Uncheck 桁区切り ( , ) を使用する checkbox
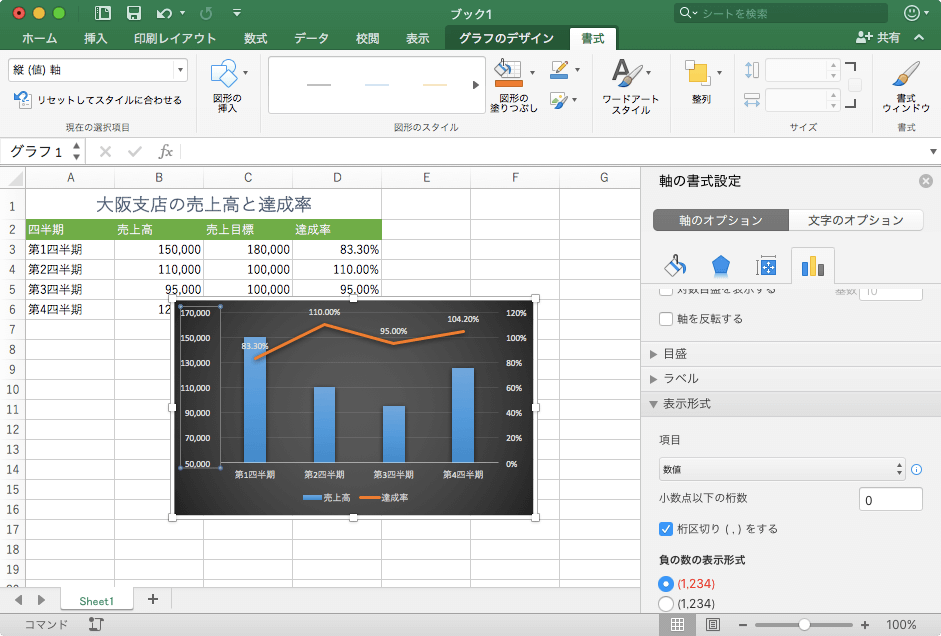941x636 pixels. click(666, 529)
